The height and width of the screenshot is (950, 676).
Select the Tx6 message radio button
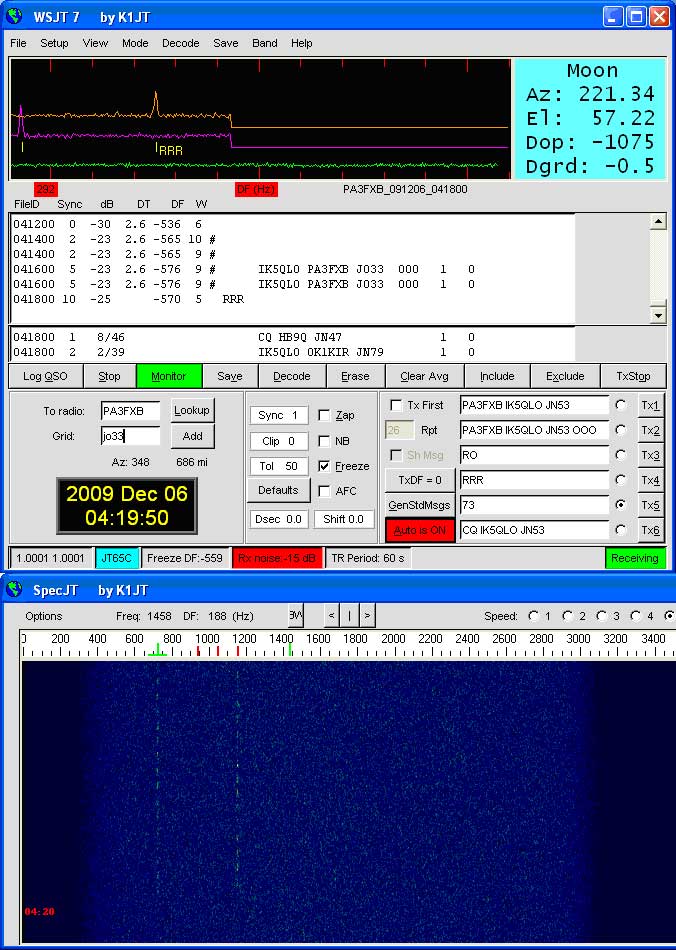point(621,530)
